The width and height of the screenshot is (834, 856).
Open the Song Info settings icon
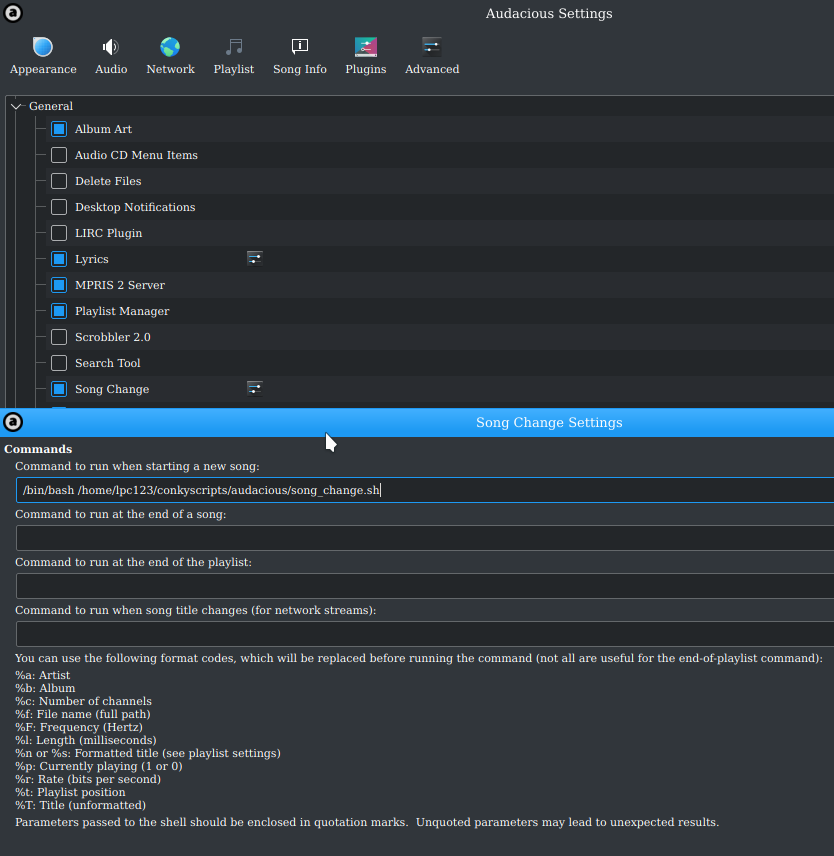pyautogui.click(x=300, y=47)
